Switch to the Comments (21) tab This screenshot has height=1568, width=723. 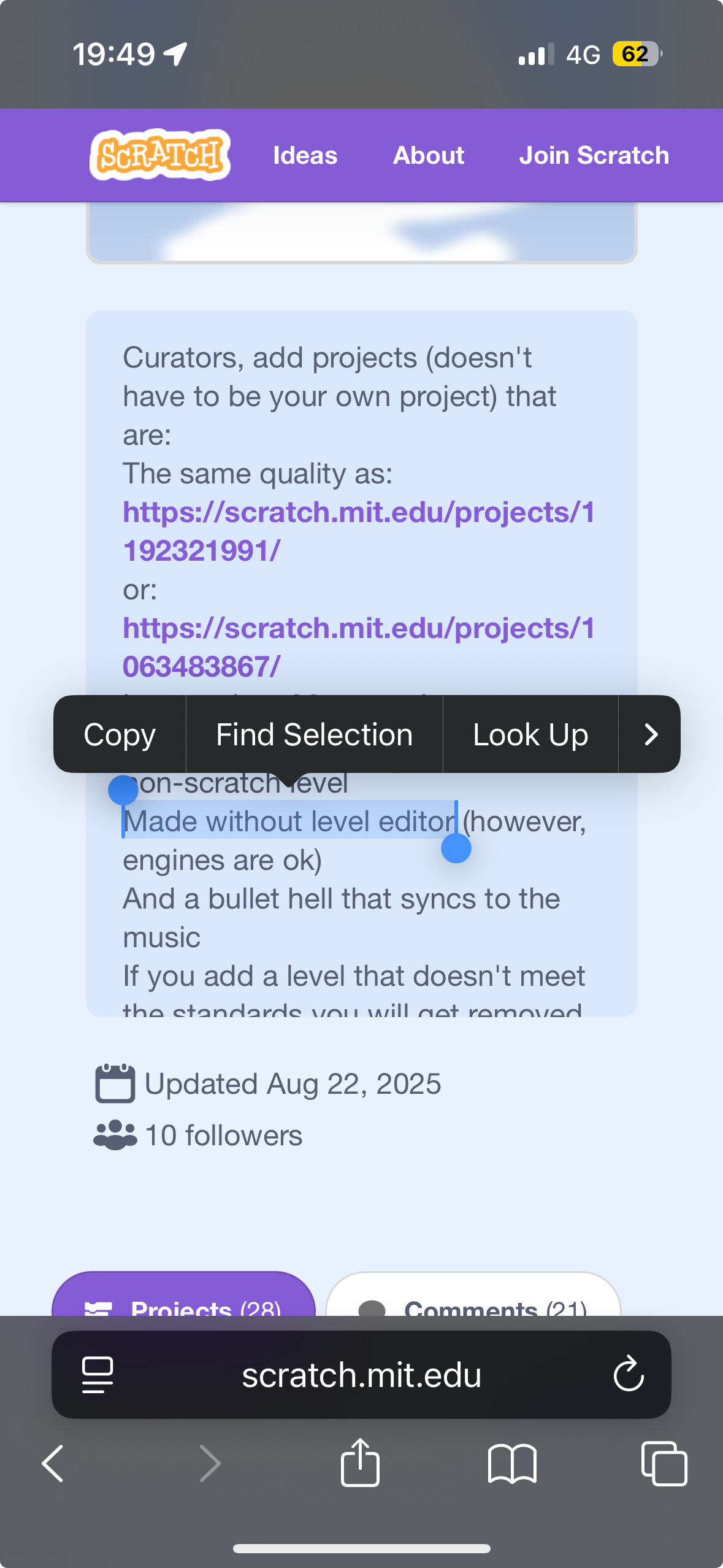tap(473, 1299)
